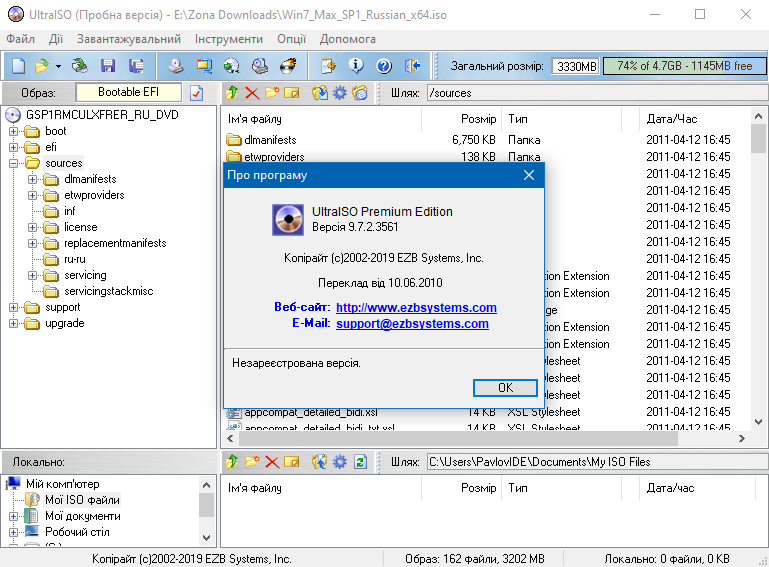
Task: Click the Save As toolbar icon
Action: coord(136,66)
